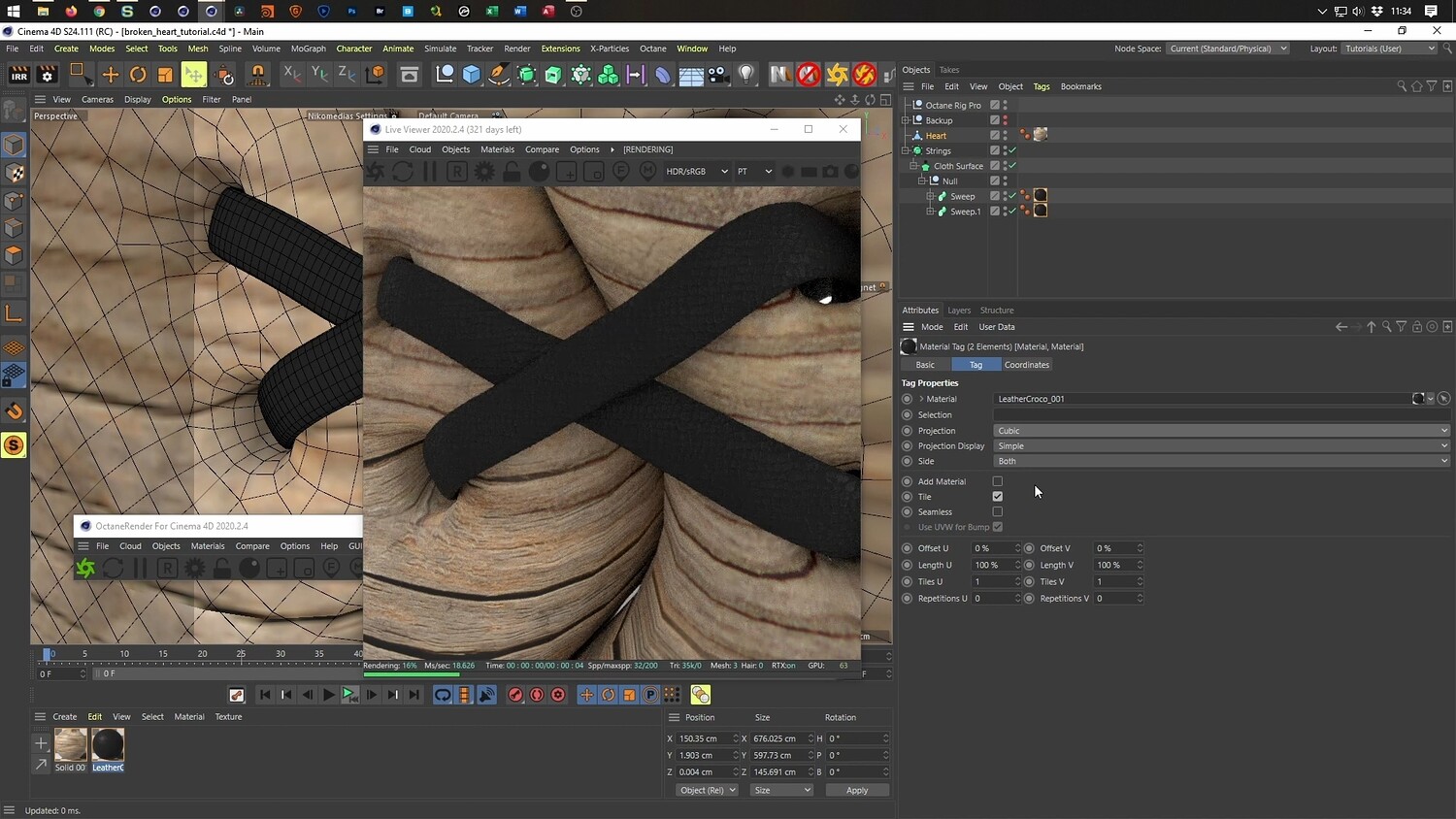This screenshot has height=819, width=1456.
Task: Click the Apply button in coordinates panel
Action: (x=856, y=790)
